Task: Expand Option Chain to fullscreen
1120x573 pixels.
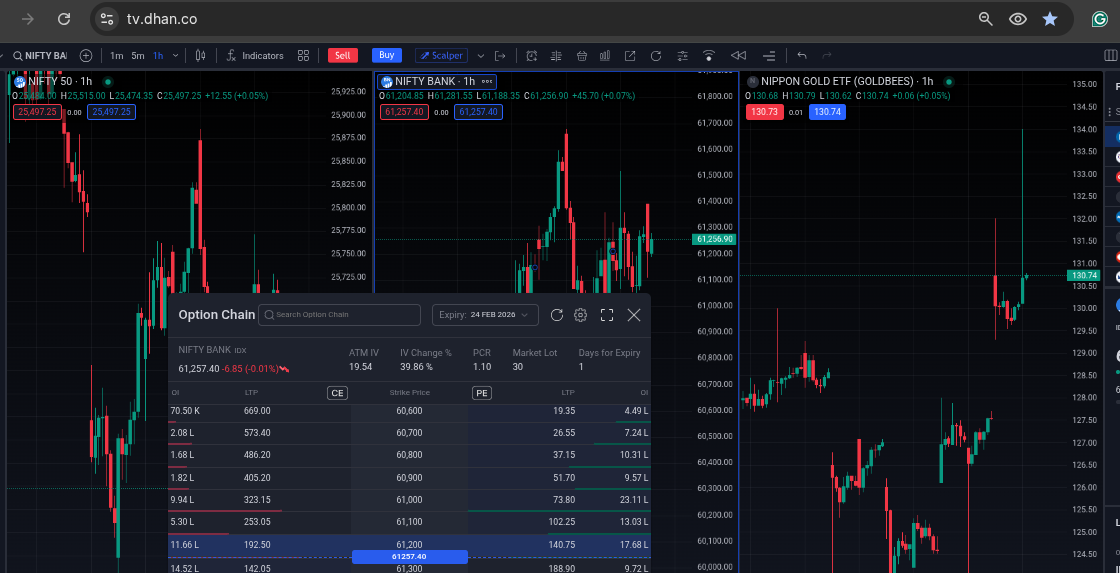Action: (x=607, y=315)
